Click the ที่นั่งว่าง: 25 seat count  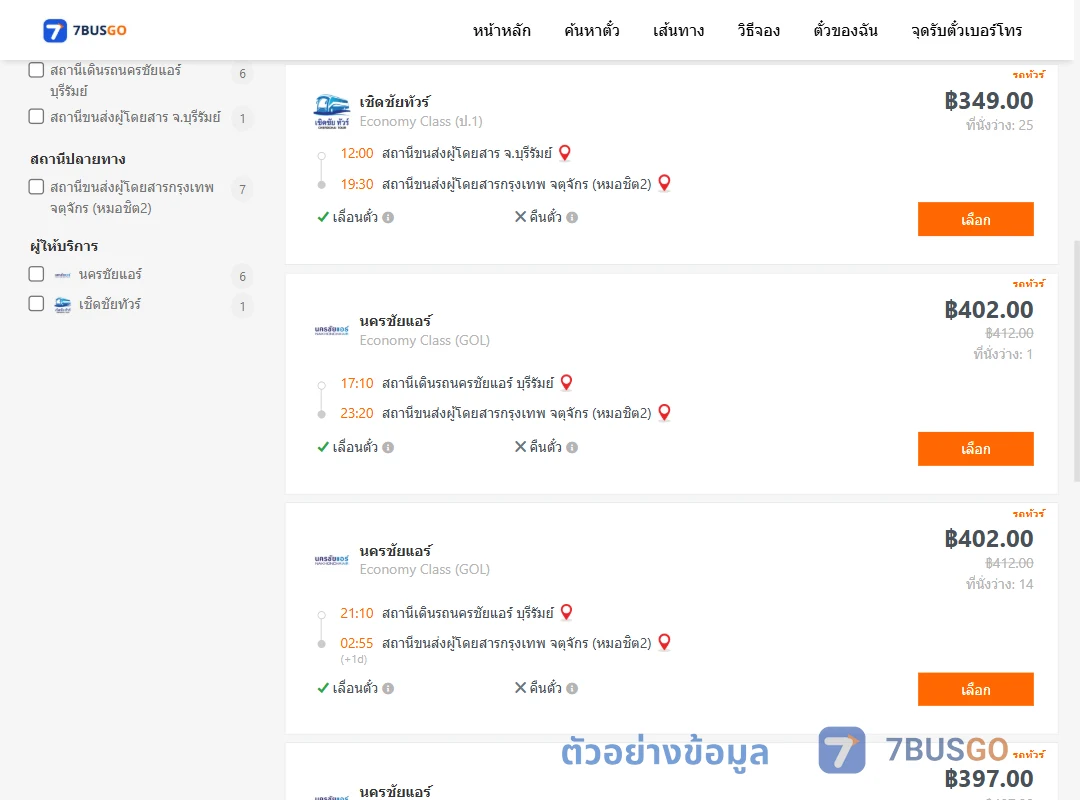(x=999, y=125)
